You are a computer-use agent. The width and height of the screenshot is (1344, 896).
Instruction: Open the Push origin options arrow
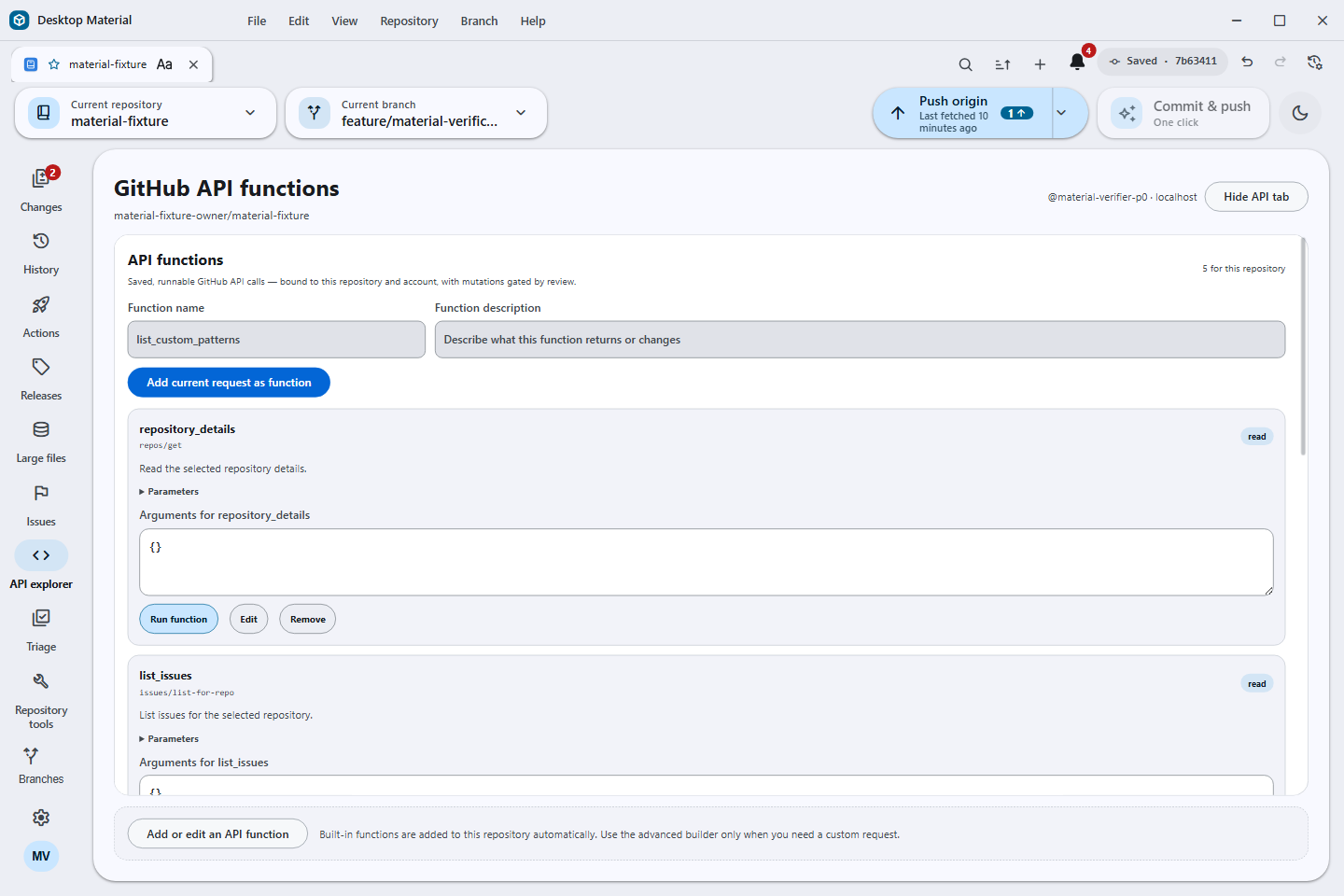(x=1062, y=113)
